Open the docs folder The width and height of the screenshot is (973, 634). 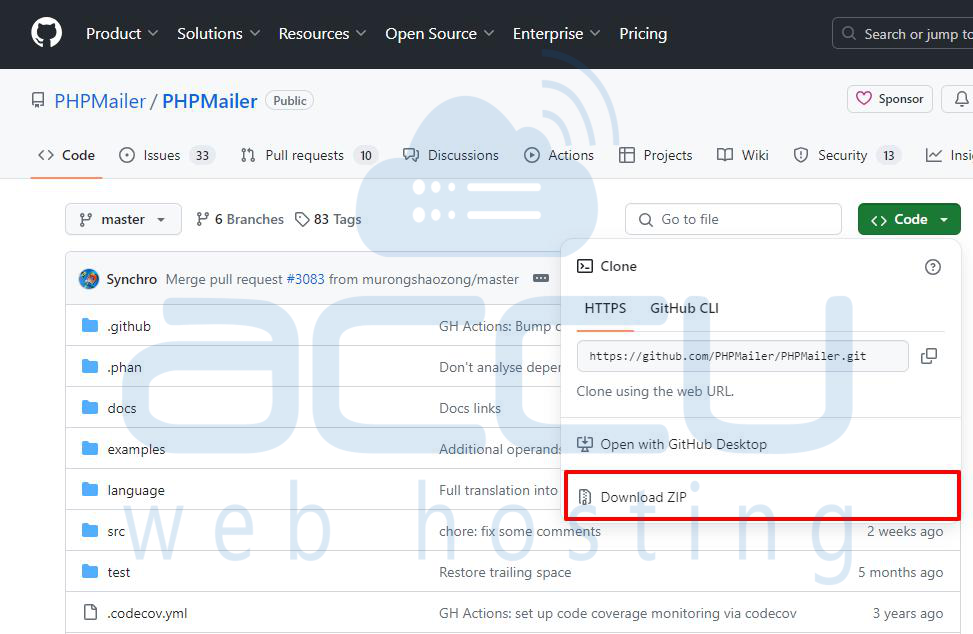tap(122, 408)
